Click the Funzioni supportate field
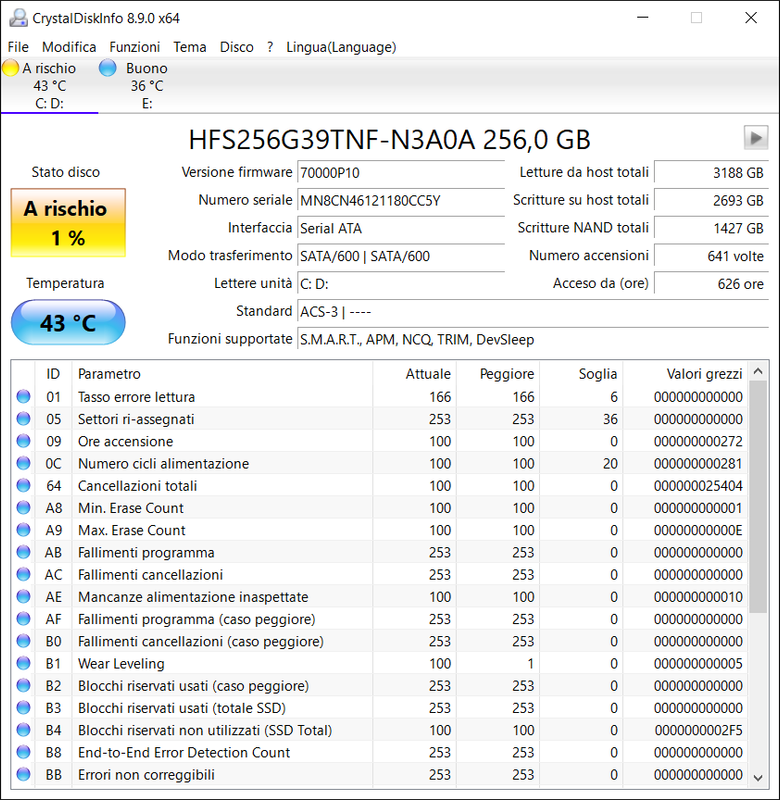 click(533, 339)
